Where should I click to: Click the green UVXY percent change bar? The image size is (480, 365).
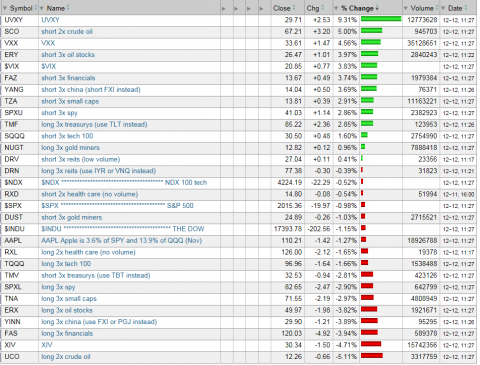coord(381,19)
